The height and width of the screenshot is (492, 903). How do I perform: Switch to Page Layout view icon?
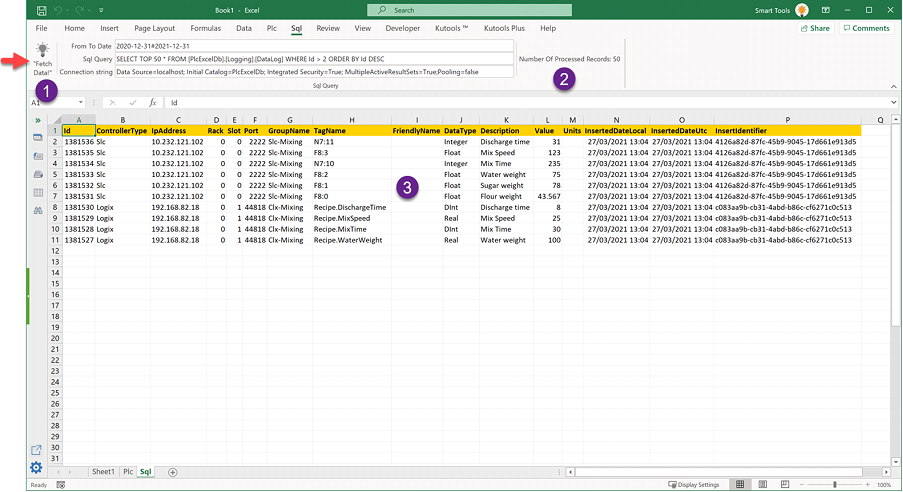click(762, 485)
